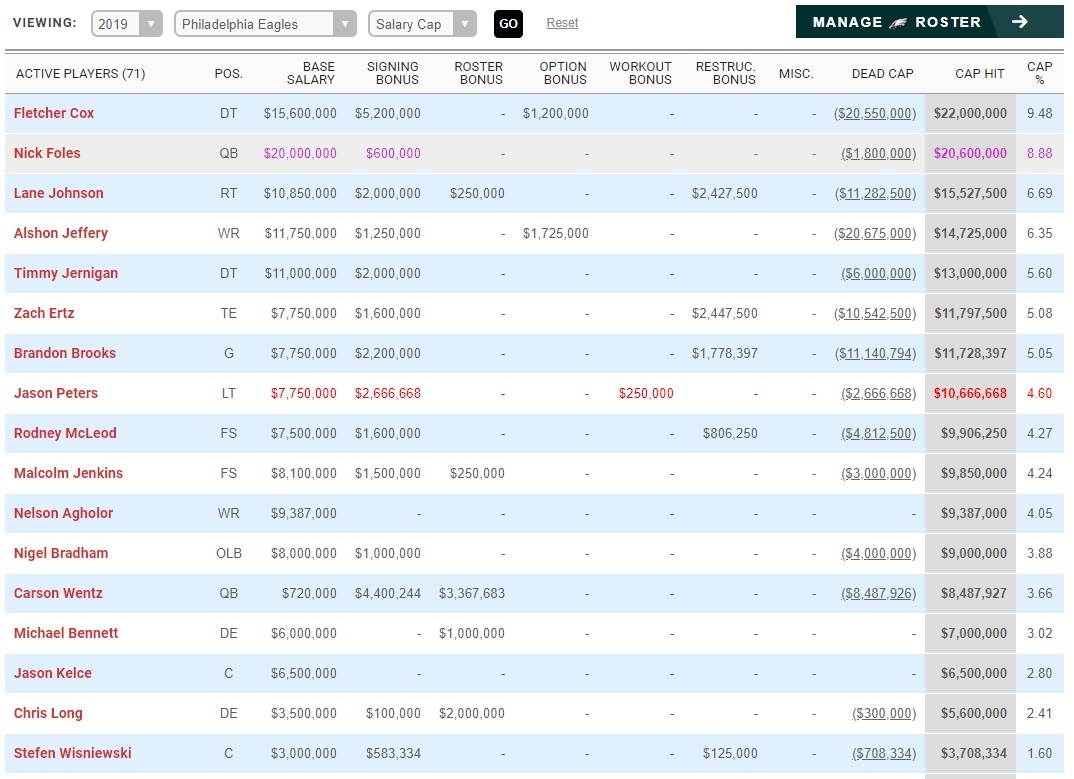1074x779 pixels.
Task: Open Jason Kelce player page
Action: pos(53,673)
